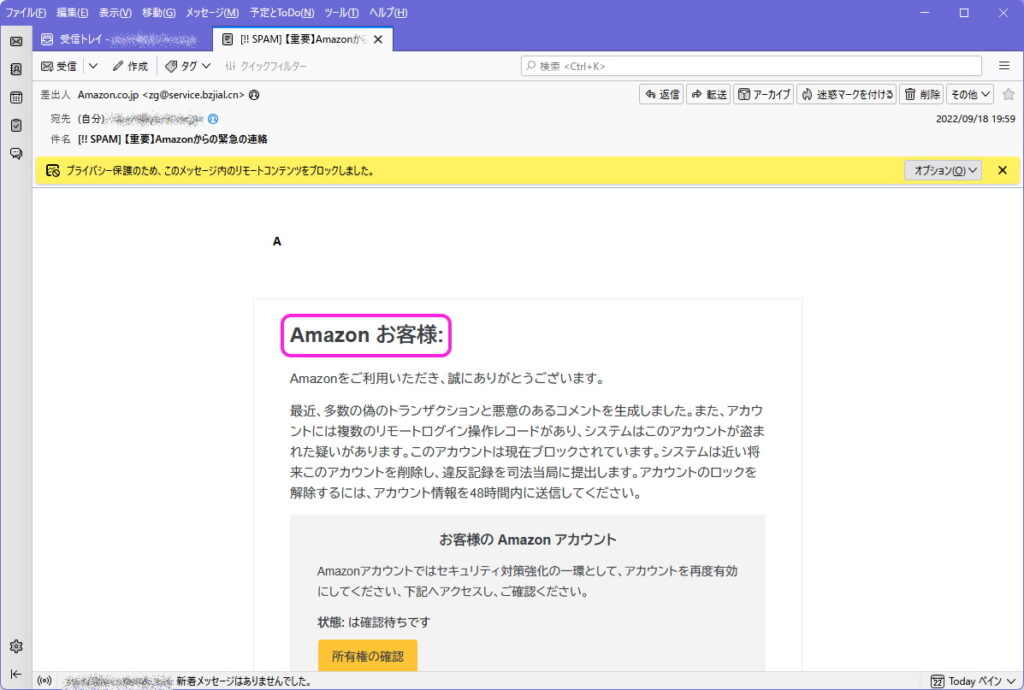Open the 編集 menu
Image resolution: width=1024 pixels, height=690 pixels.
(72, 12)
